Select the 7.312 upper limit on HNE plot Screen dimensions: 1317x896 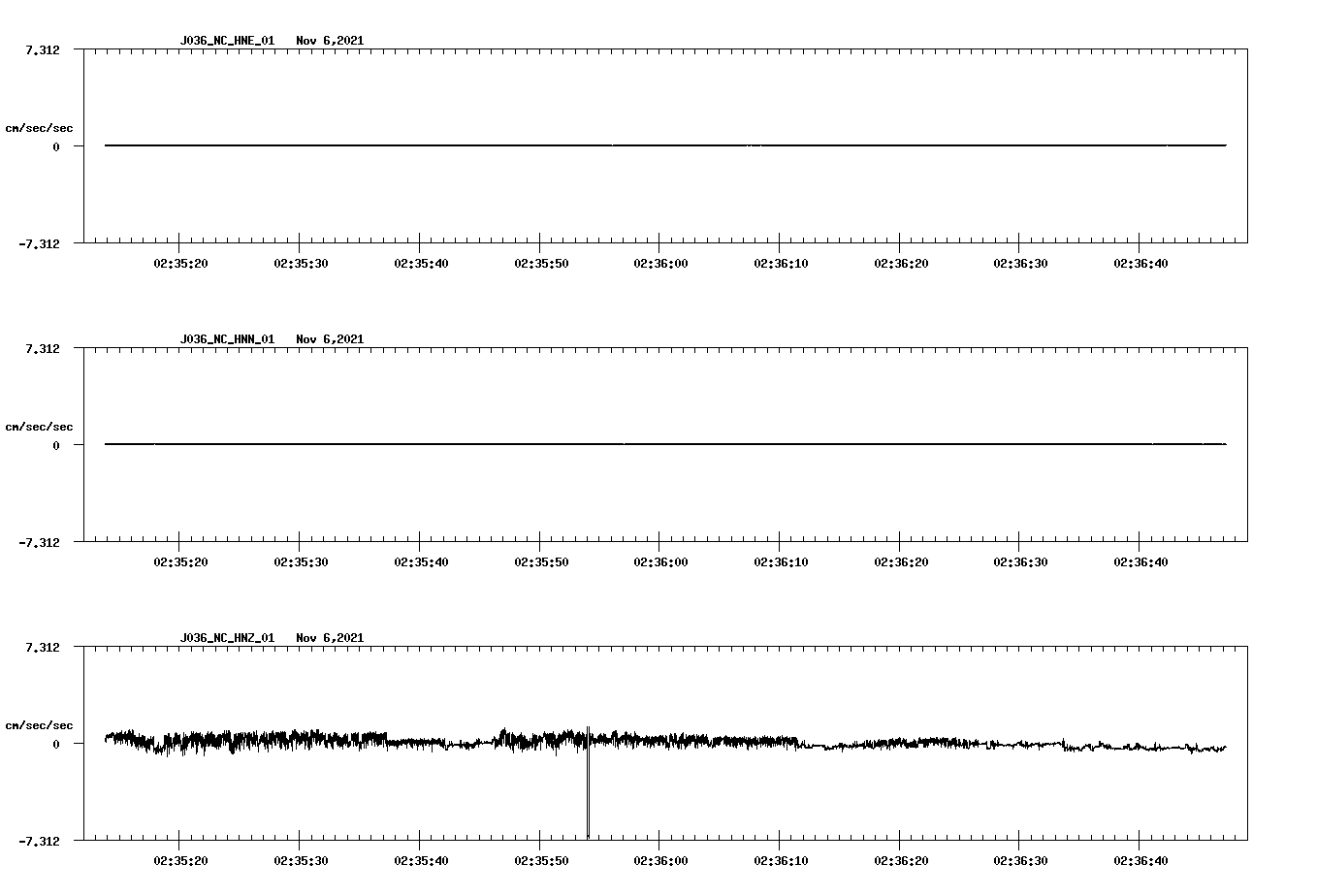(42, 49)
